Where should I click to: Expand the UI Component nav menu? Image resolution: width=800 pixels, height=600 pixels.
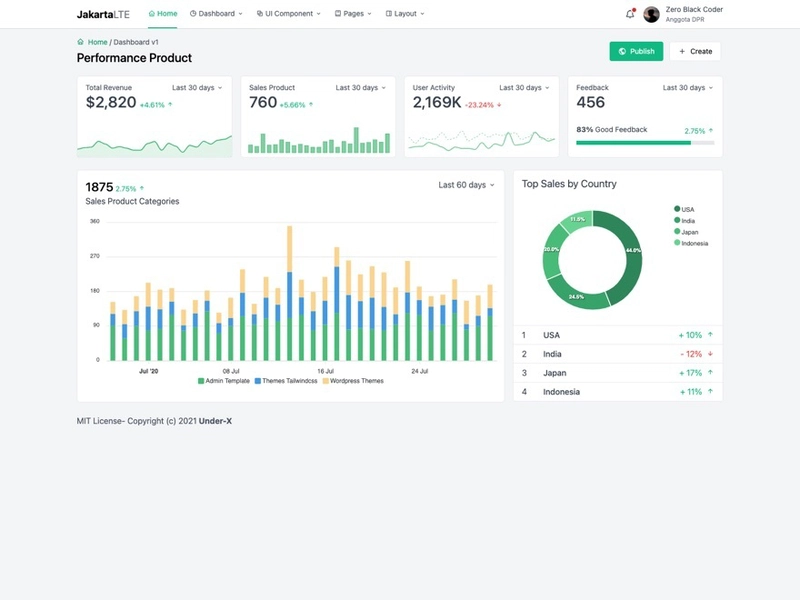[x=288, y=14]
